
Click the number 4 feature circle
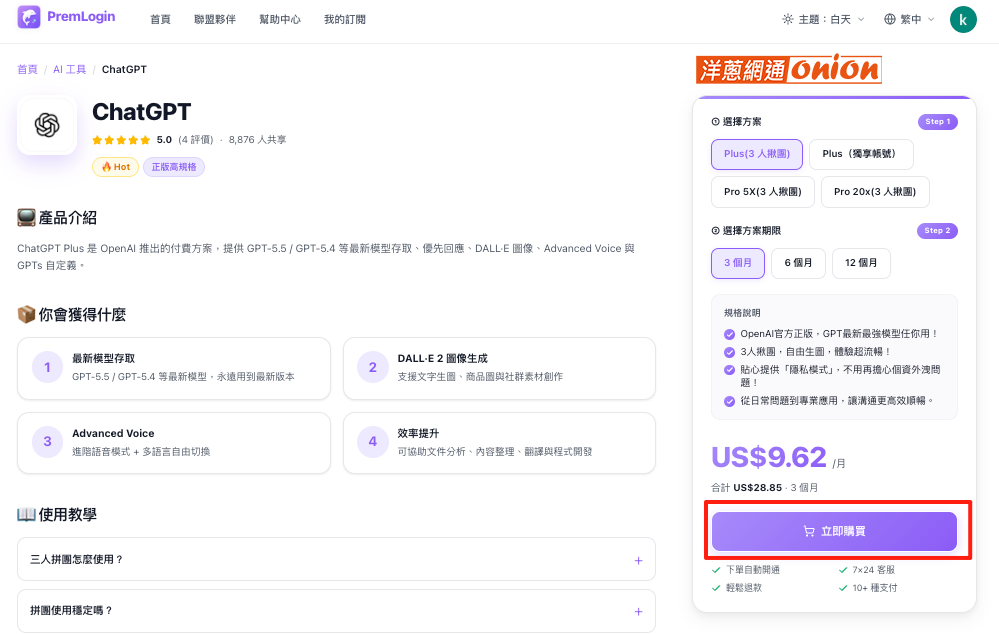373,442
